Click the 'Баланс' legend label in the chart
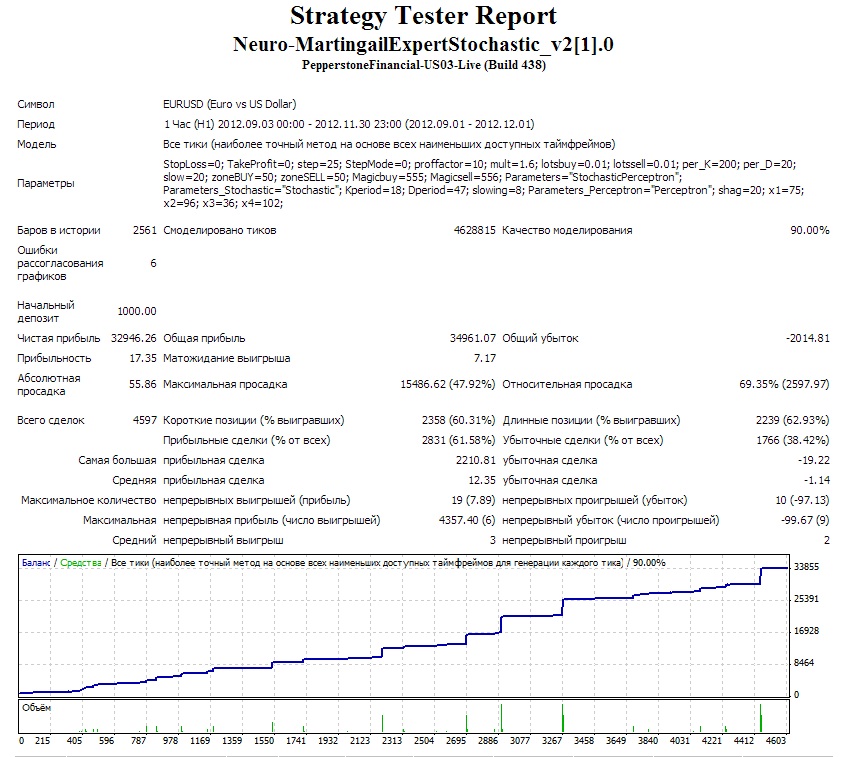 (x=36, y=563)
